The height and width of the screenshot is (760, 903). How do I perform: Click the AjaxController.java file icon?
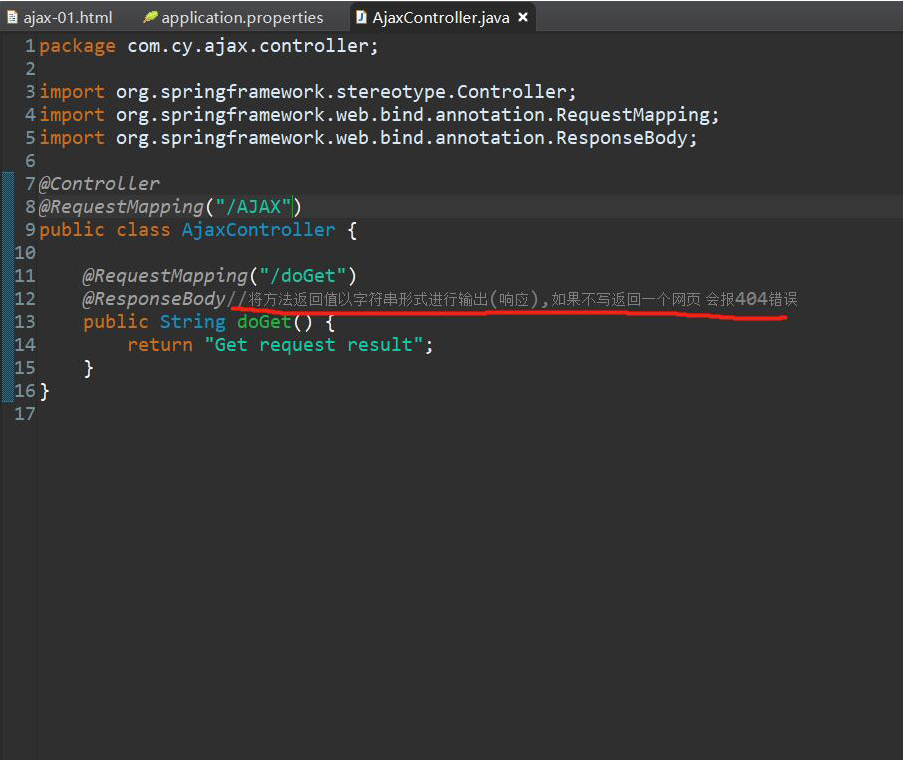(x=361, y=17)
